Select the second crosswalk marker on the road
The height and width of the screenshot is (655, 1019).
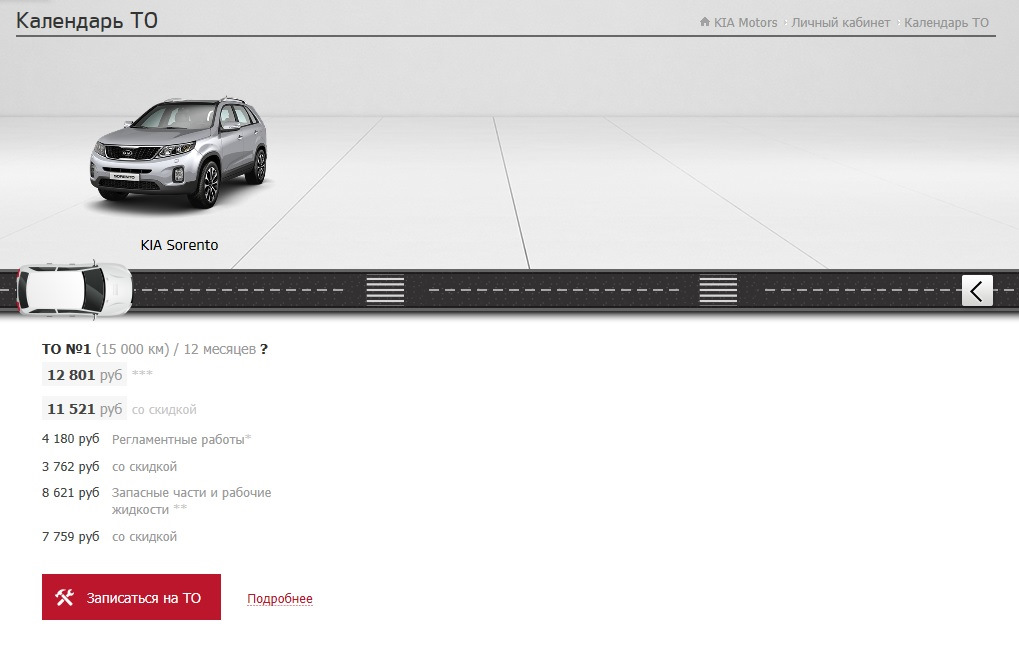coord(718,290)
